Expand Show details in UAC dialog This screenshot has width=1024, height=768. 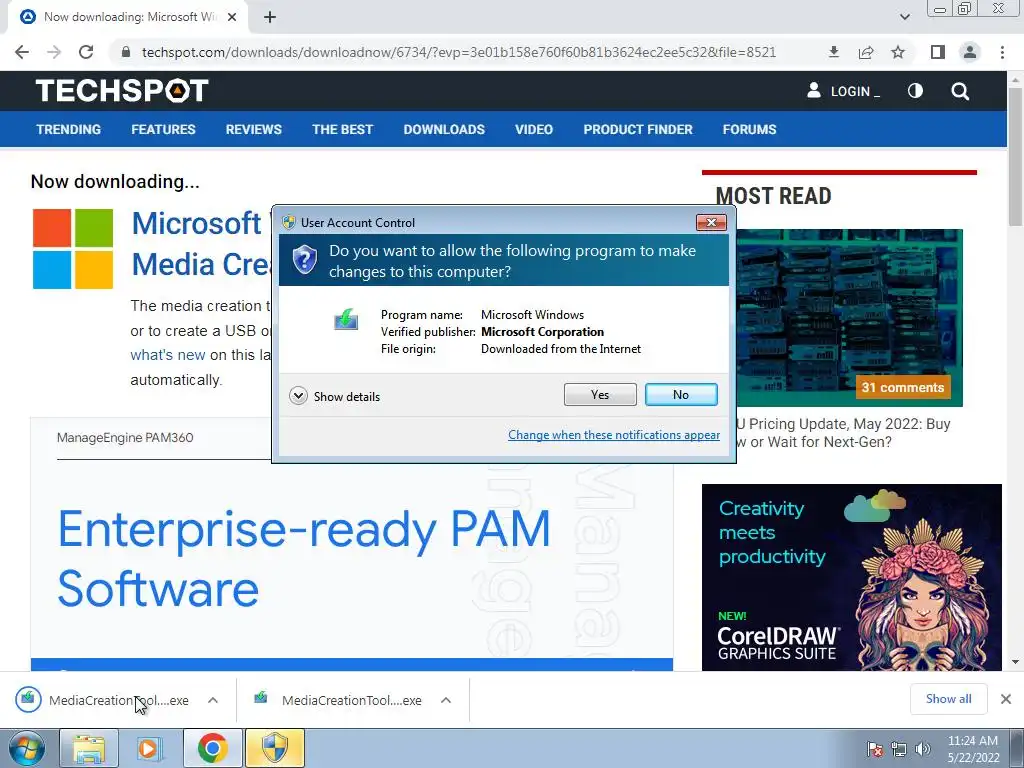tap(334, 396)
